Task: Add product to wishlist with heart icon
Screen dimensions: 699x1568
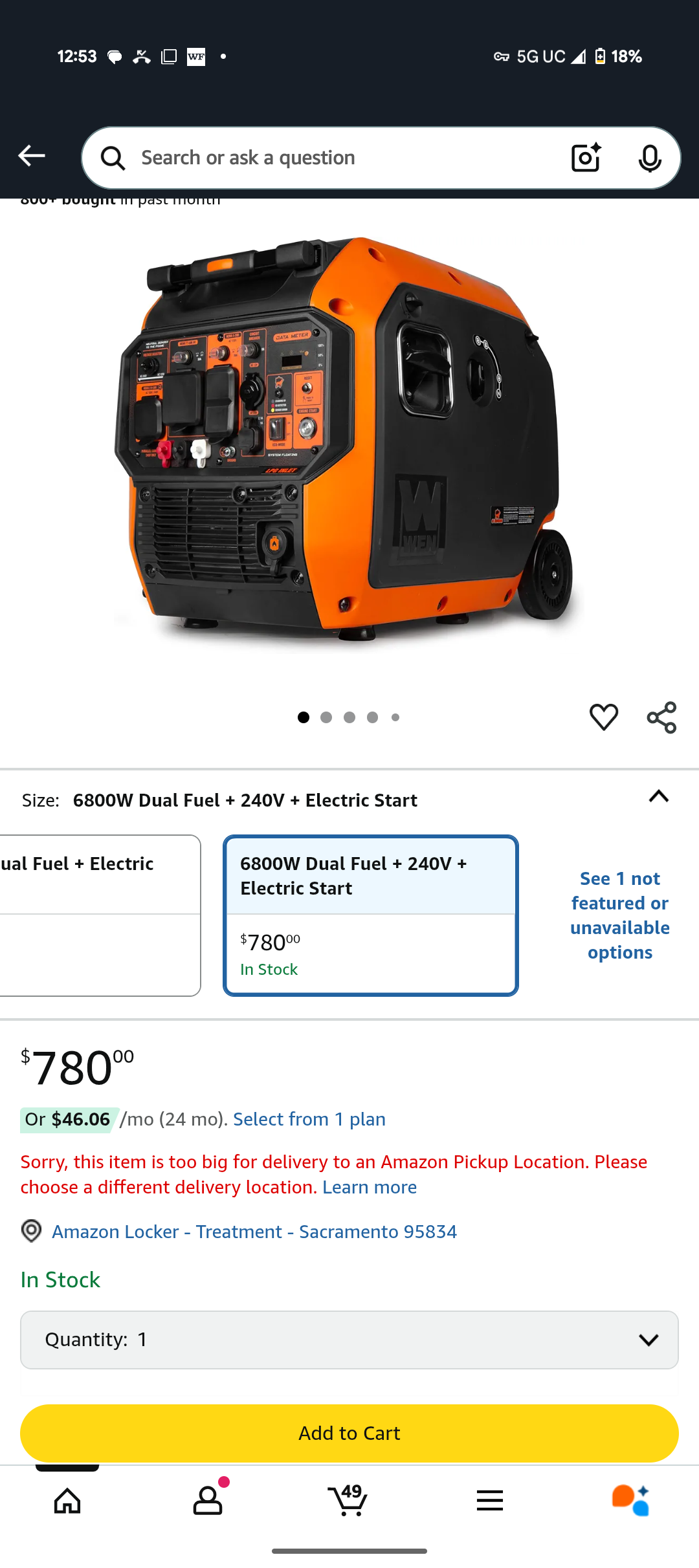Action: pyautogui.click(x=603, y=717)
